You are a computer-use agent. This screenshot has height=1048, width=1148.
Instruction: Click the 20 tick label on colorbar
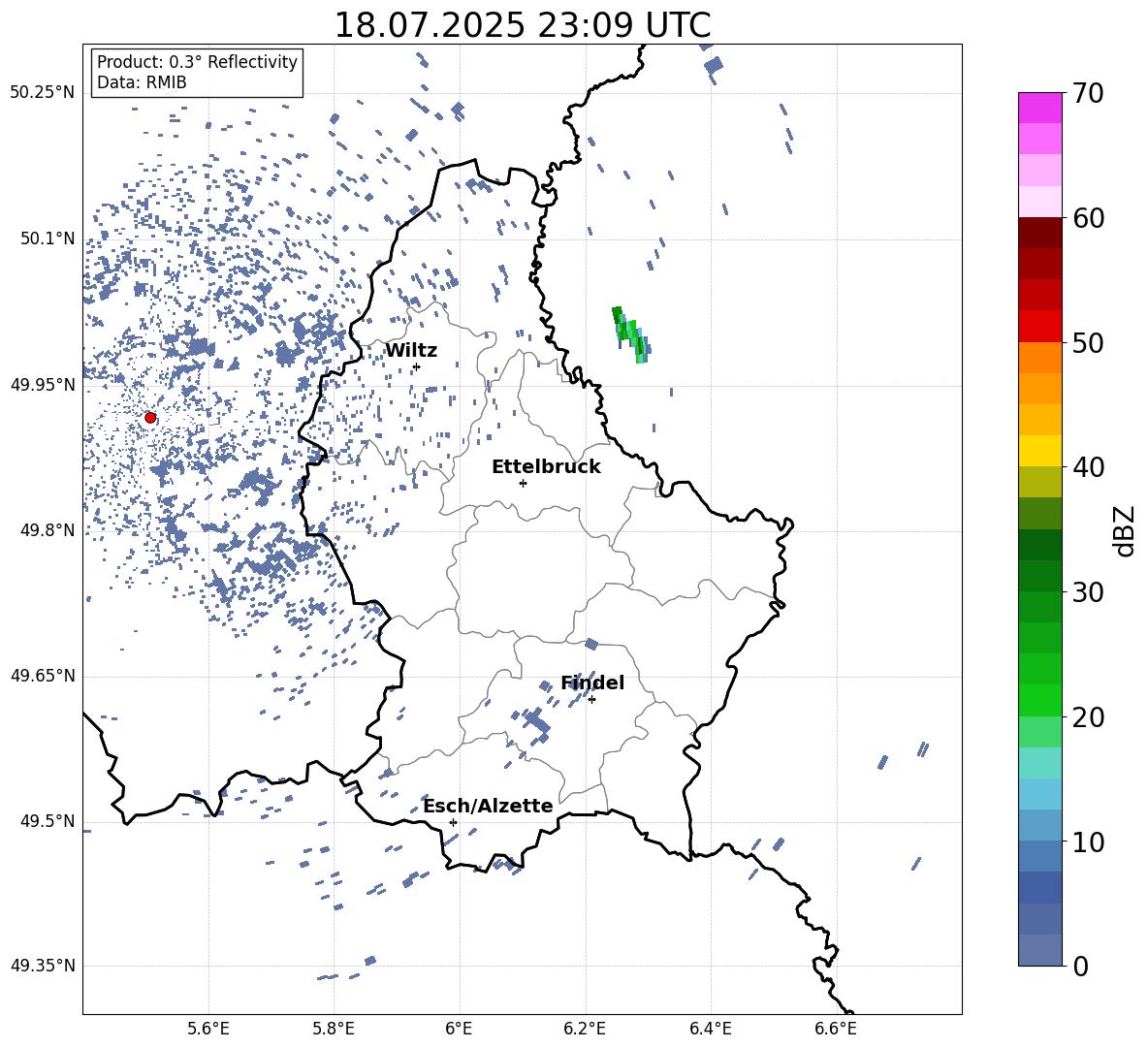pyautogui.click(x=1089, y=717)
